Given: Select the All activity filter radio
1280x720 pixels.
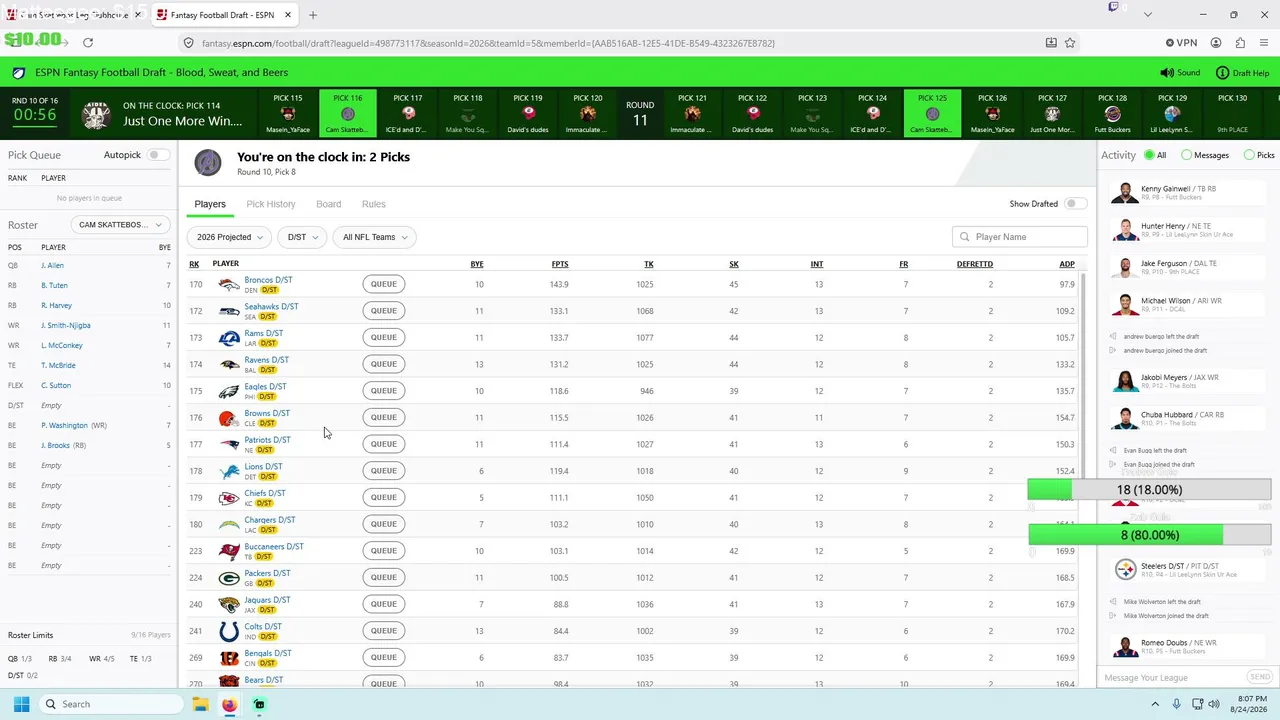Looking at the screenshot, I should (x=1148, y=155).
